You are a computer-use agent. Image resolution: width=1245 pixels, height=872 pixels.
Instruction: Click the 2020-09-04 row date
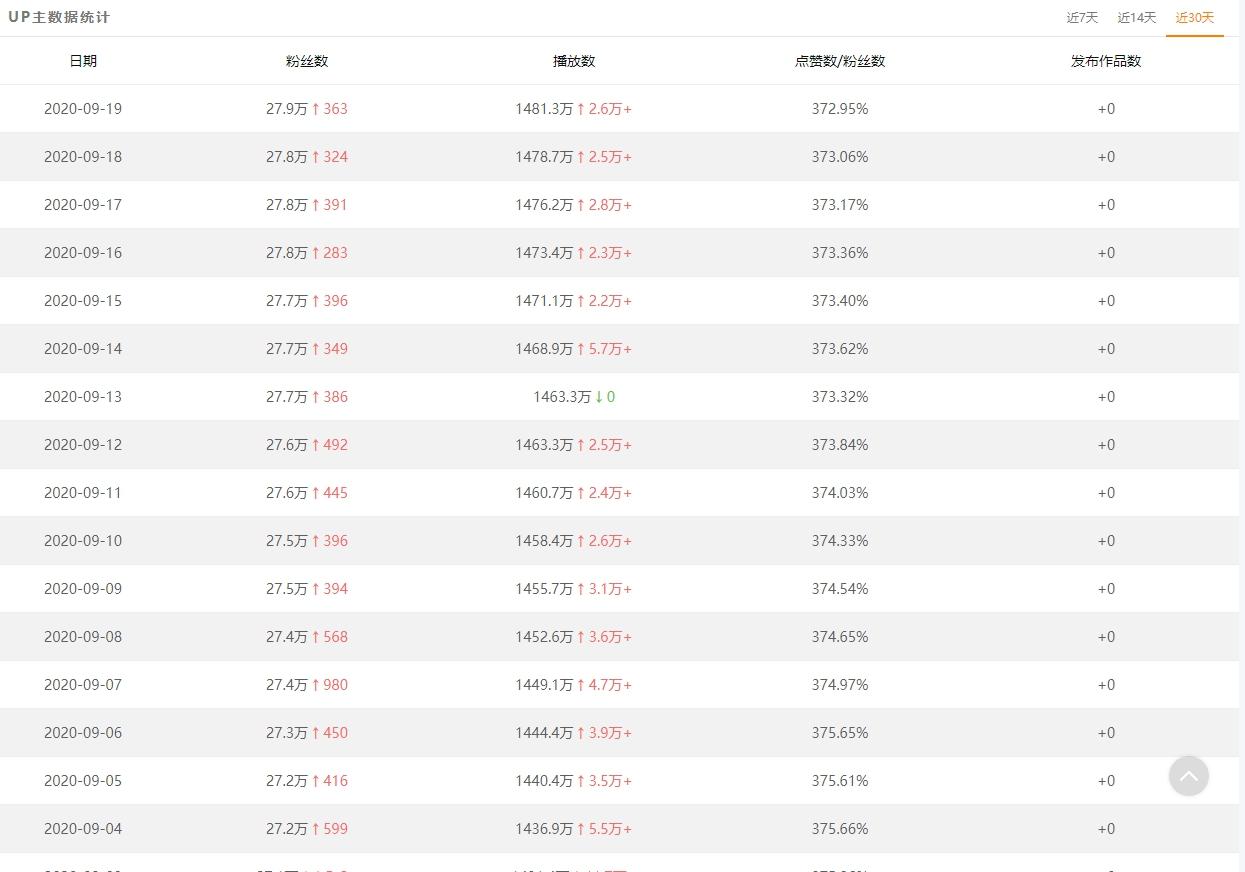[x=83, y=829]
